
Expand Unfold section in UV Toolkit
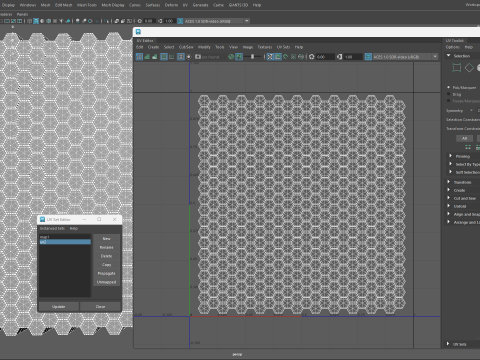[x=449, y=206]
